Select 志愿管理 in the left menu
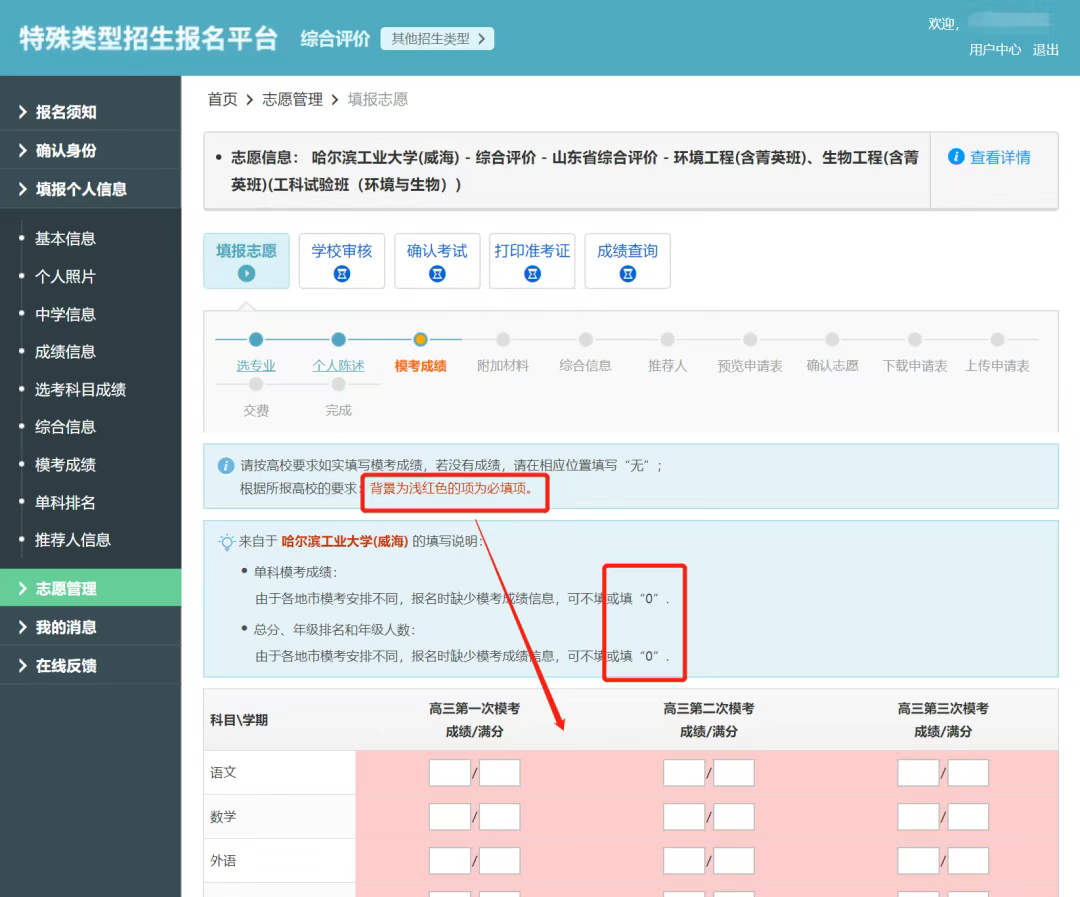 coord(66,589)
